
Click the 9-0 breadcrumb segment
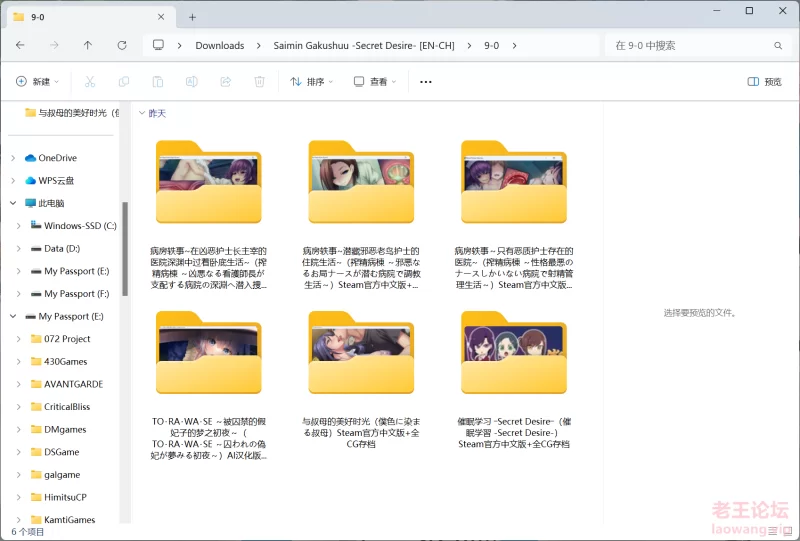[x=491, y=45]
